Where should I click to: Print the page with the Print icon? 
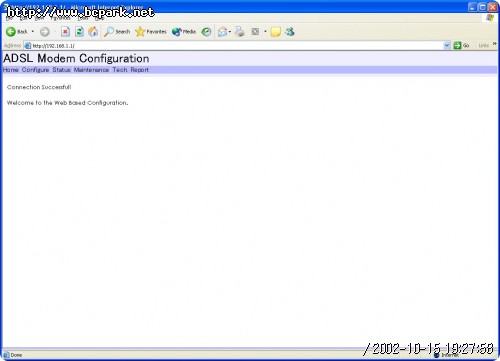pos(239,32)
